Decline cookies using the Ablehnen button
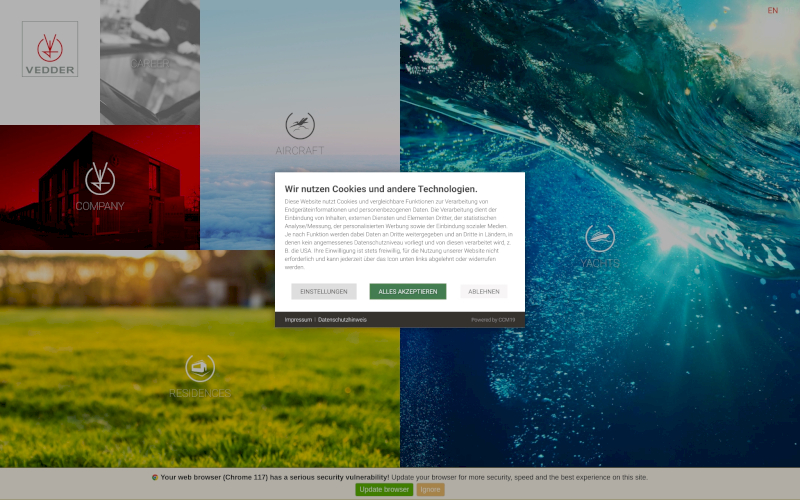Image resolution: width=800 pixels, height=500 pixels. (x=484, y=292)
